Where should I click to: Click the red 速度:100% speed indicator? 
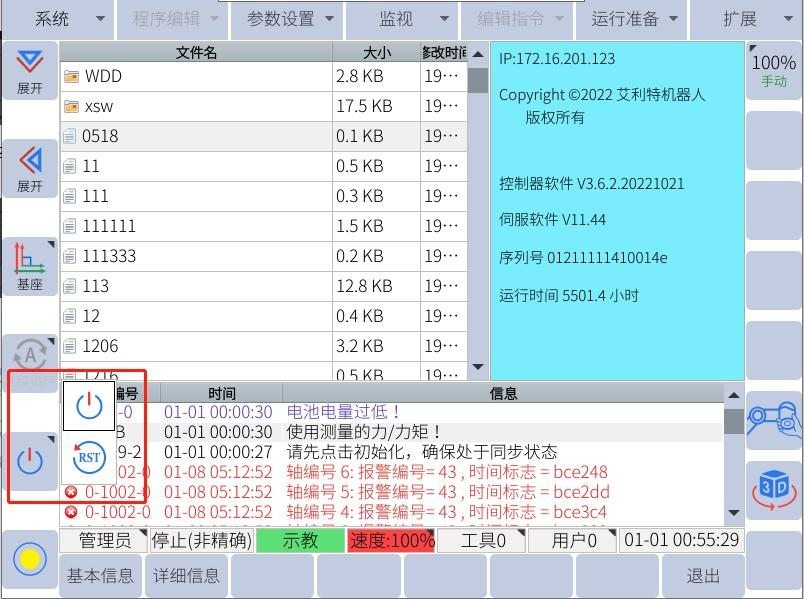pyautogui.click(x=391, y=541)
